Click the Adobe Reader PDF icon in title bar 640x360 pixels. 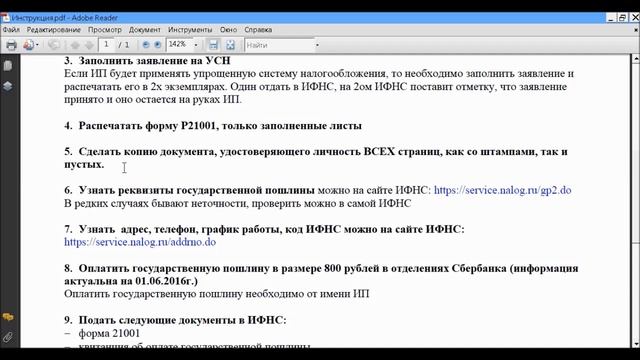[5, 18]
